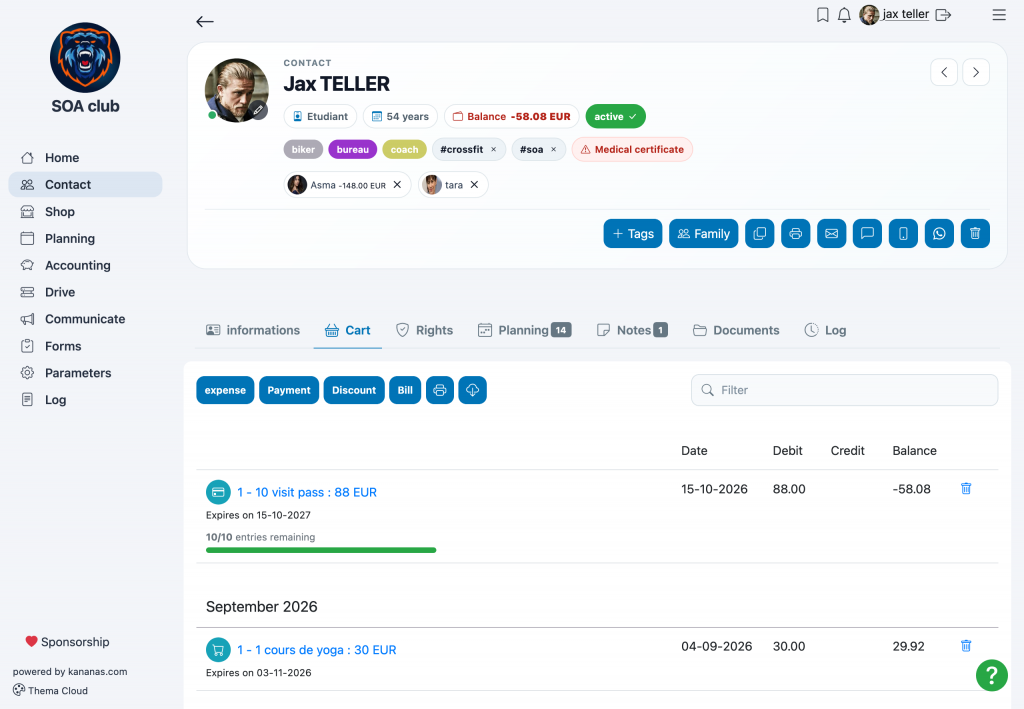Screen dimensions: 1024x709
Task: Click the copy/duplicate contact icon button
Action: 760,234
